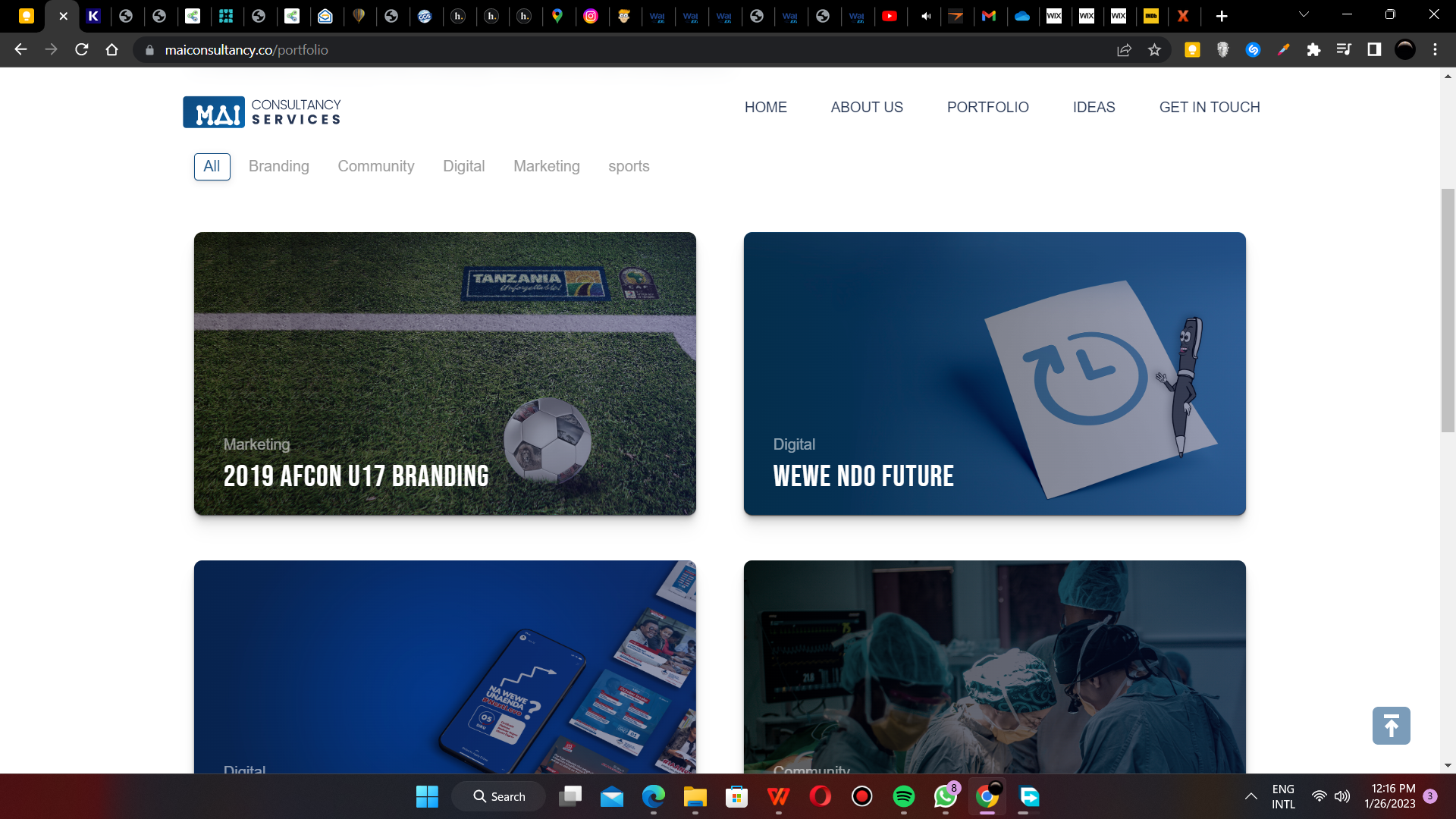Open WhatsApp from the taskbar
The width and height of the screenshot is (1456, 819).
click(945, 796)
